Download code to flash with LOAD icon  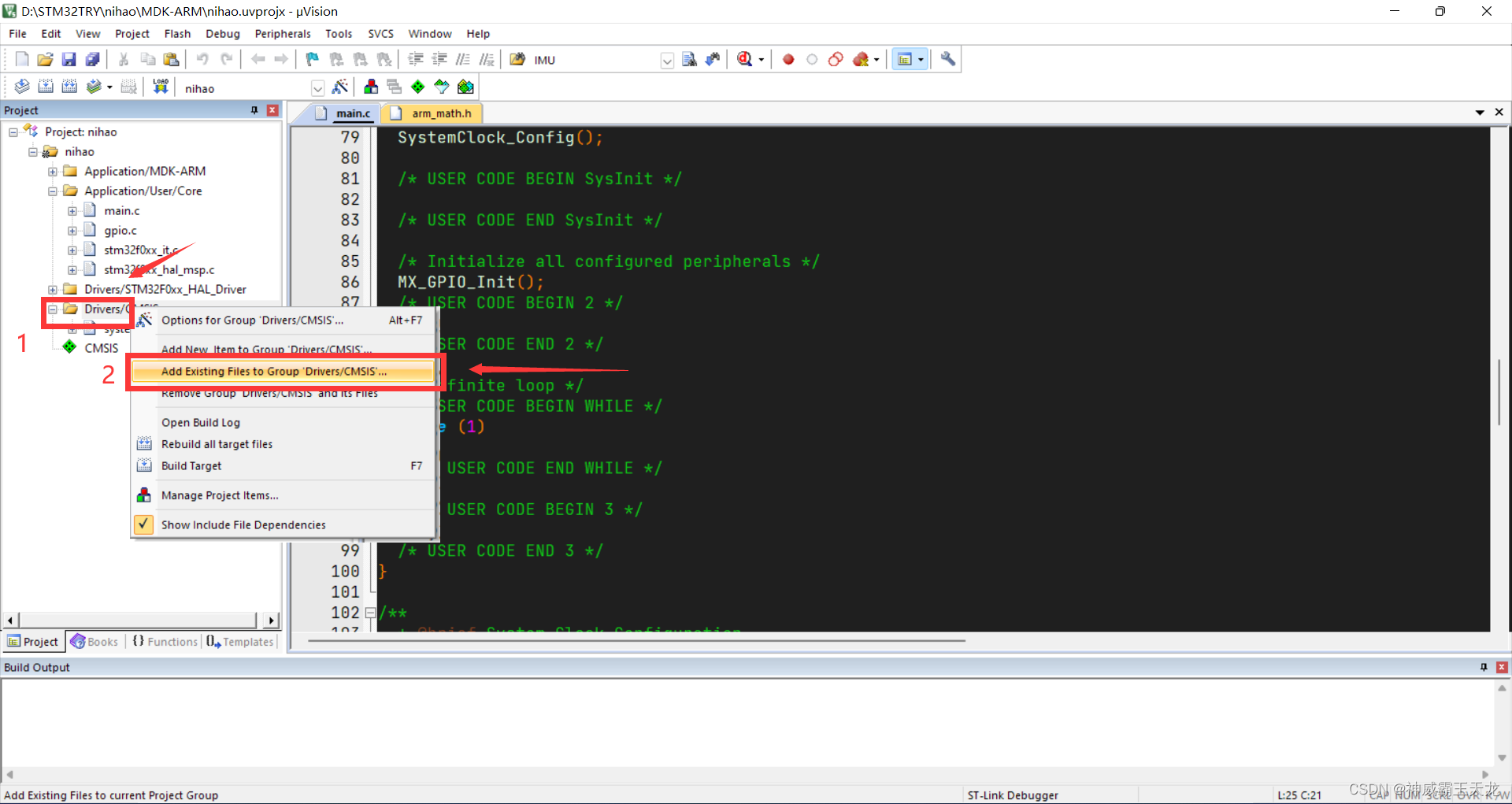161,87
